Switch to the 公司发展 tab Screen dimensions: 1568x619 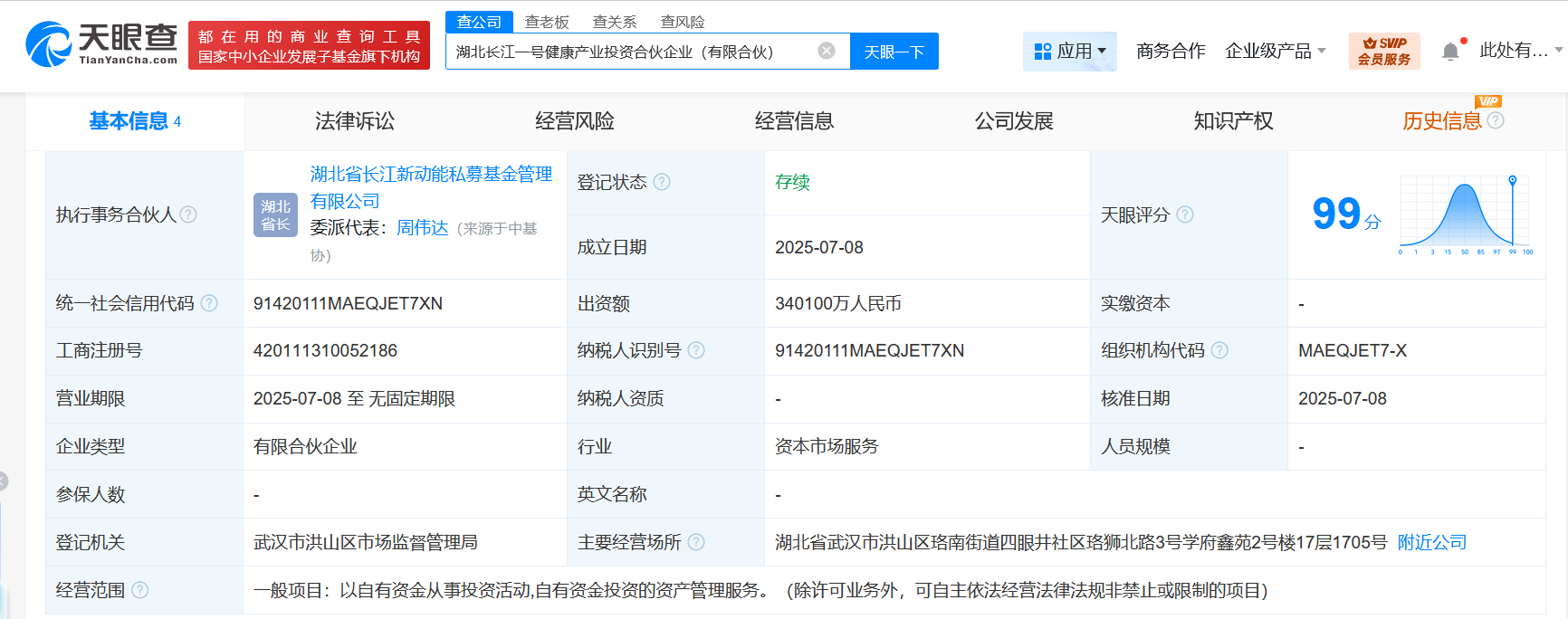pos(1014,121)
